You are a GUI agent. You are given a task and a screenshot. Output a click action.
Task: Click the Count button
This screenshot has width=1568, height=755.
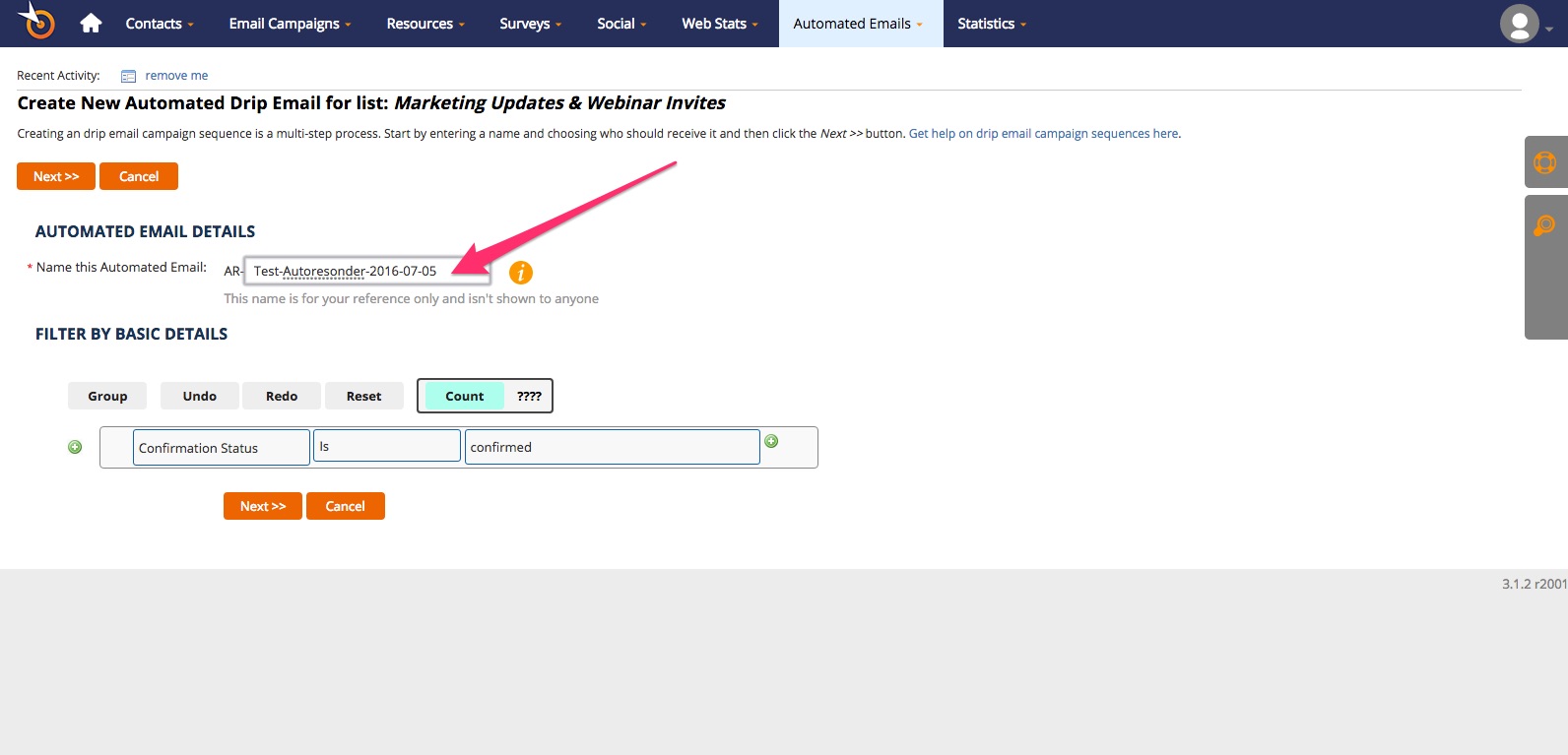[x=464, y=396]
